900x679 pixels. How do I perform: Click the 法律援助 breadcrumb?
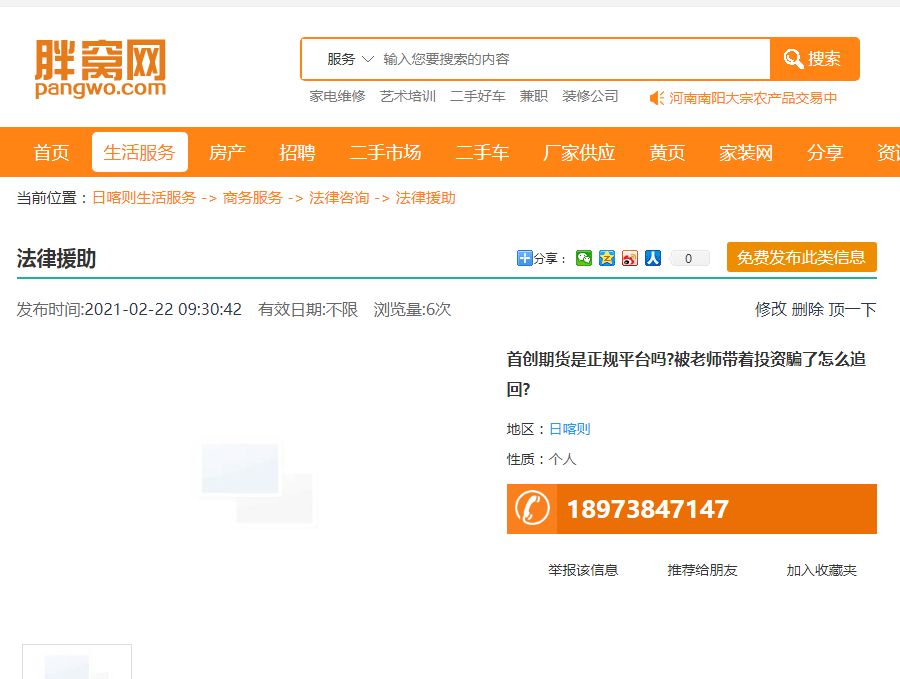[x=425, y=198]
